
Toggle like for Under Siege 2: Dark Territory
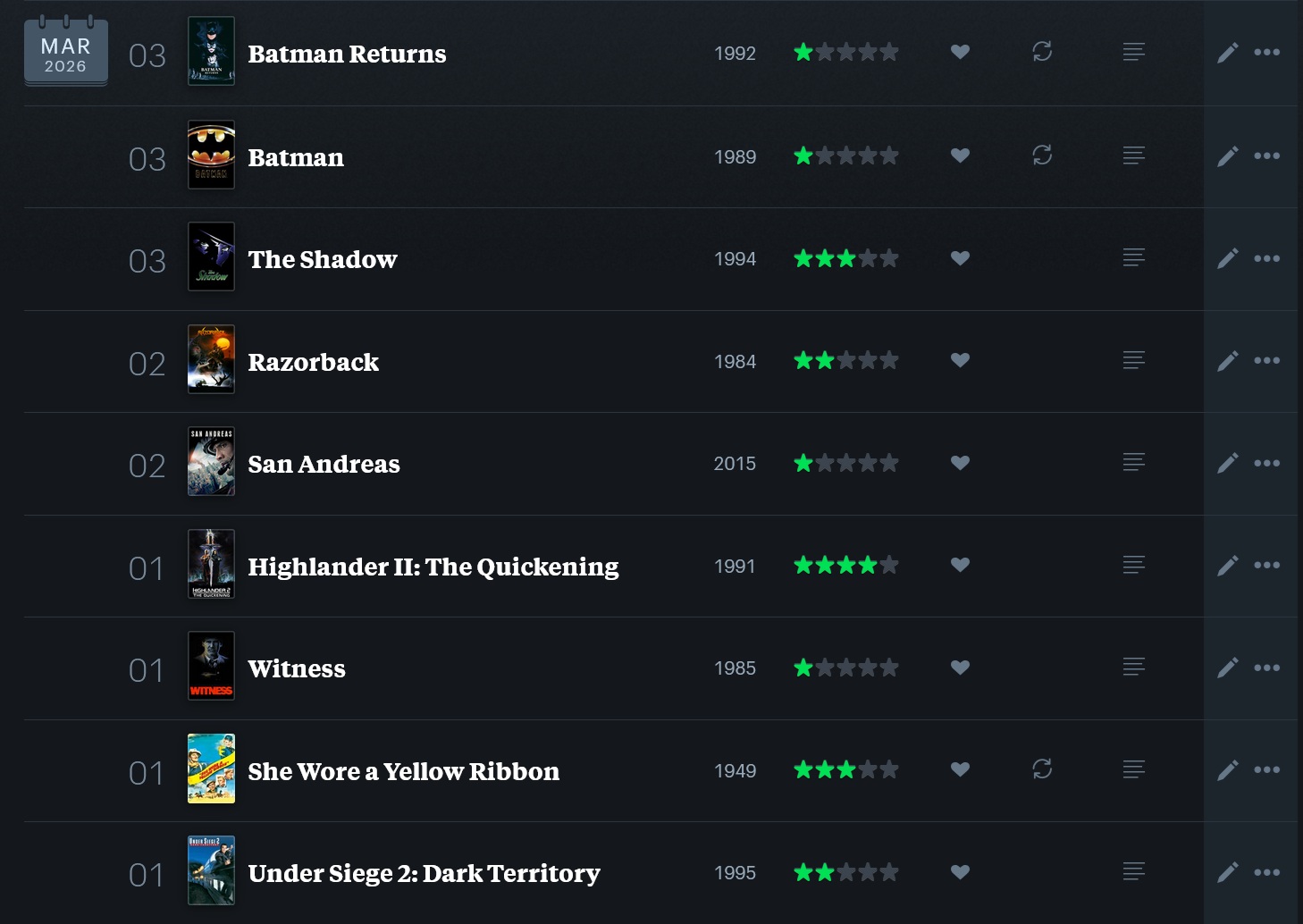coord(961,872)
